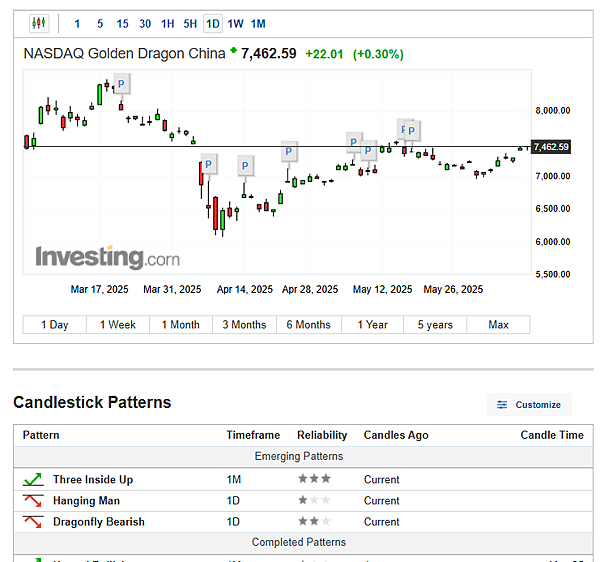
Task: Click the Reliability column header
Action: [x=322, y=435]
